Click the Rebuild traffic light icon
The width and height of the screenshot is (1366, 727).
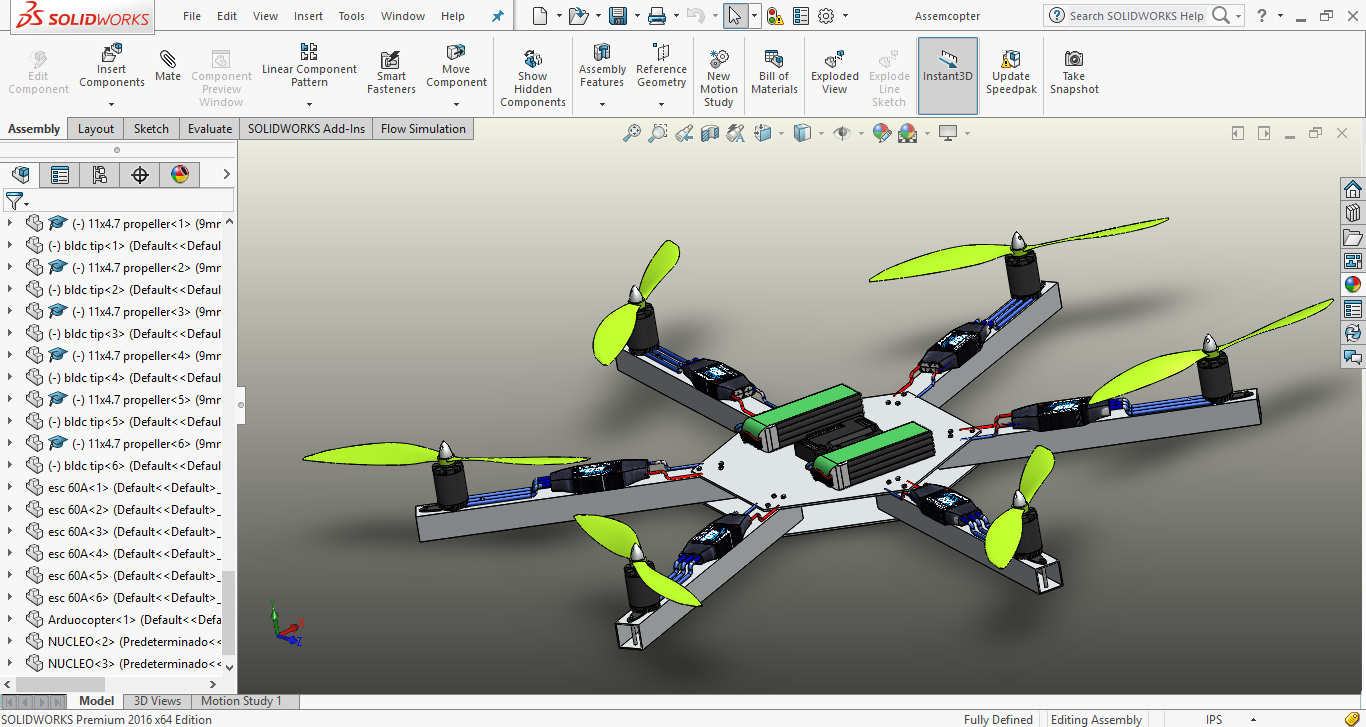775,16
